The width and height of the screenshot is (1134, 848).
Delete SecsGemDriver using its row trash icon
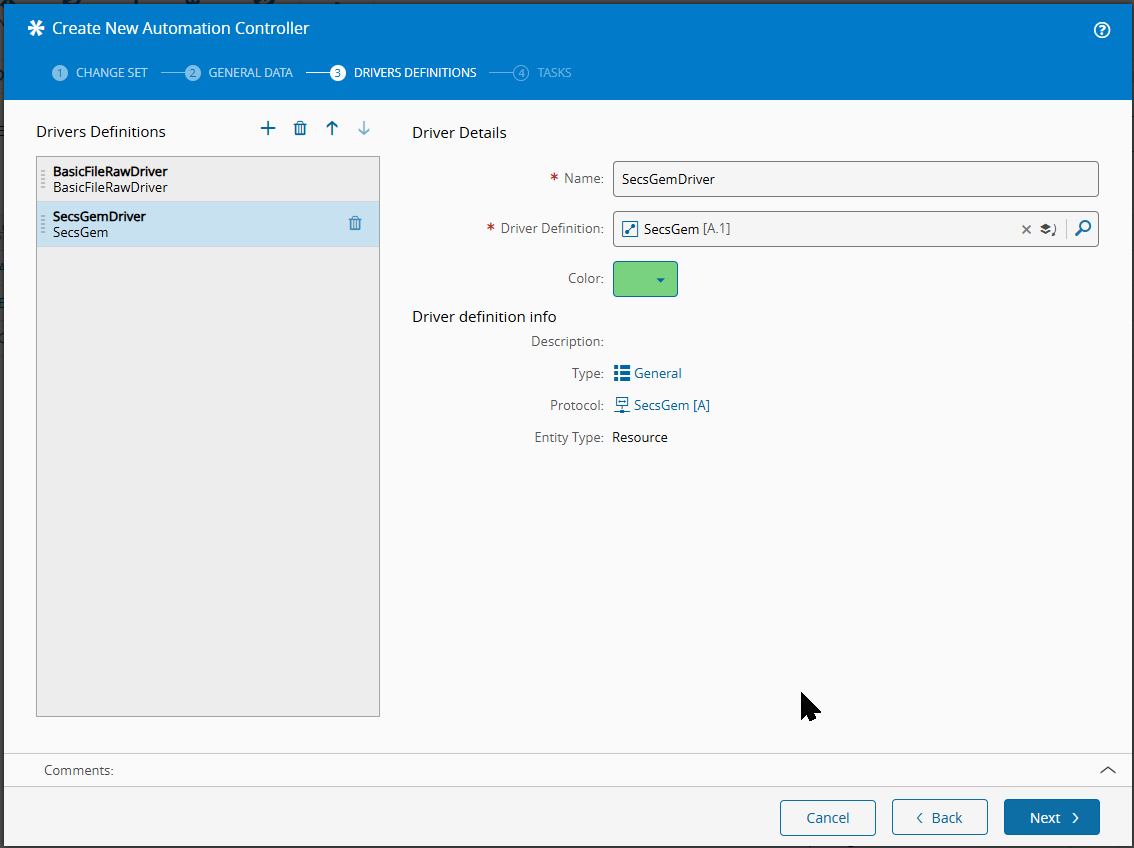tap(355, 223)
